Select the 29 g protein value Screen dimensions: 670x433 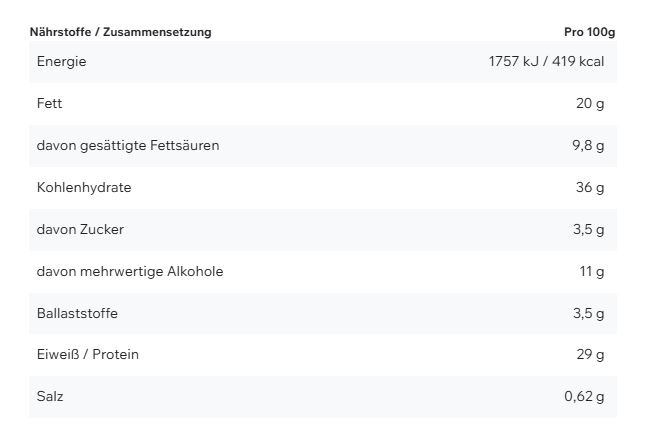590,355
